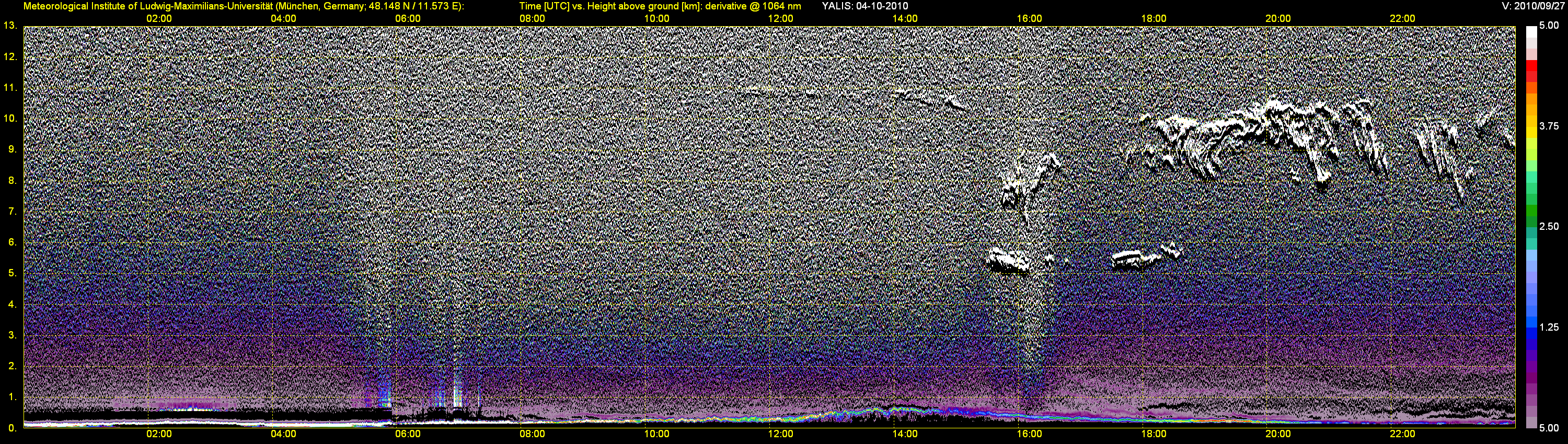Click '12:00' on the bottom time axis

(781, 434)
